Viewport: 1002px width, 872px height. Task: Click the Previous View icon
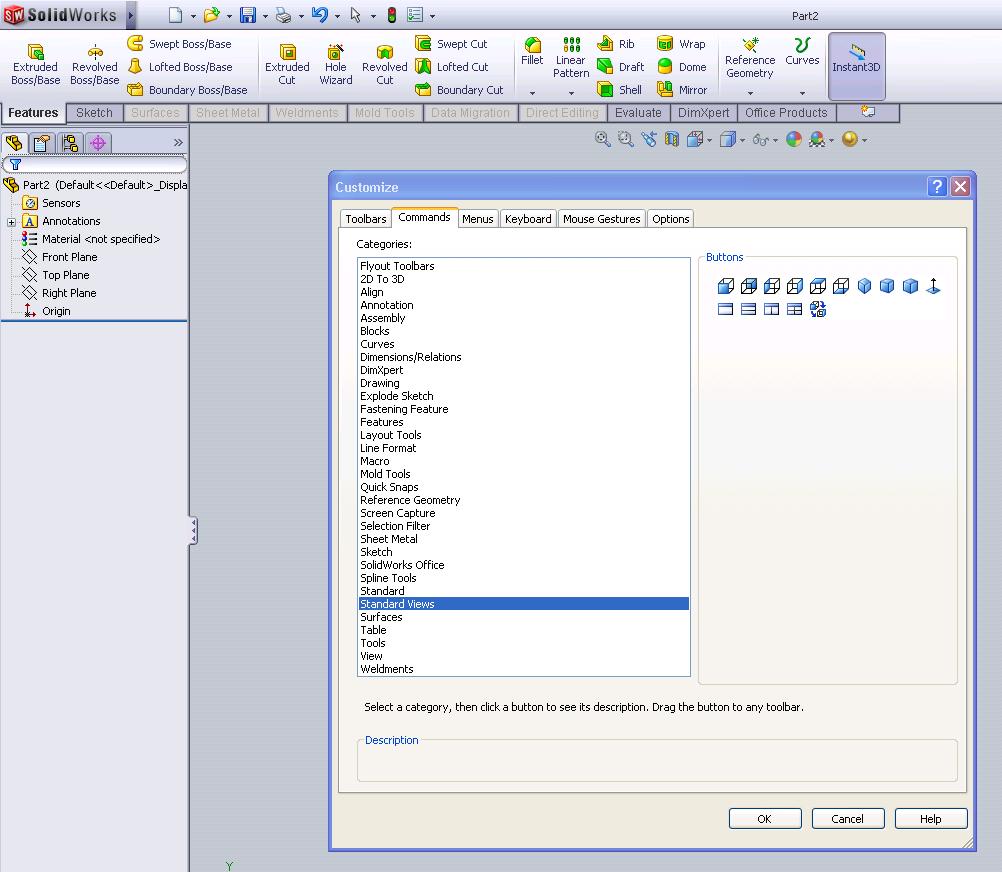649,139
